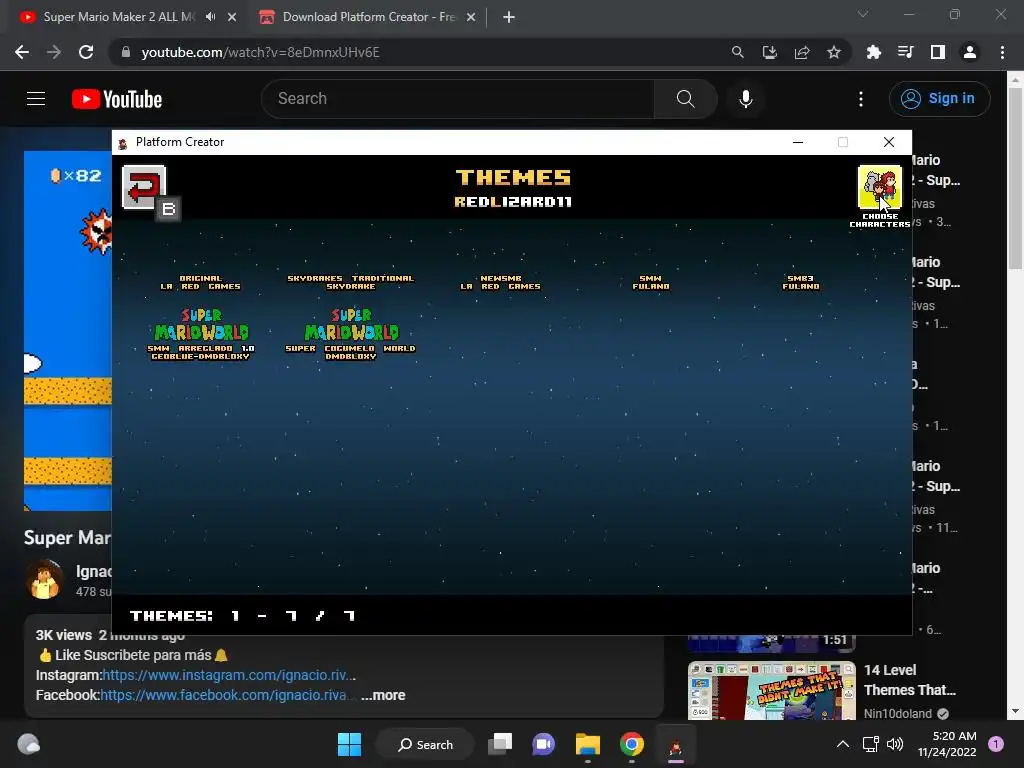Select the Original La Red Games theme
The width and height of the screenshot is (1024, 768).
(x=200, y=282)
